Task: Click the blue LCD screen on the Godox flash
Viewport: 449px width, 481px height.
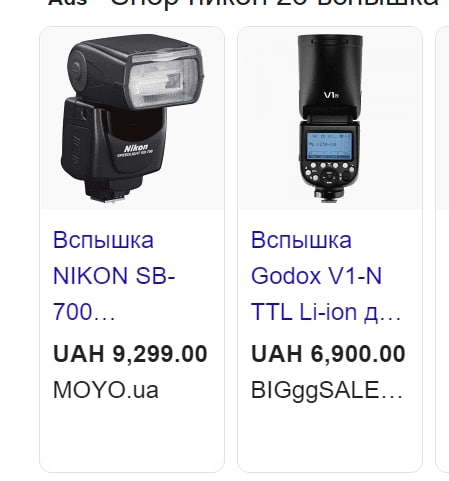Action: coord(329,146)
